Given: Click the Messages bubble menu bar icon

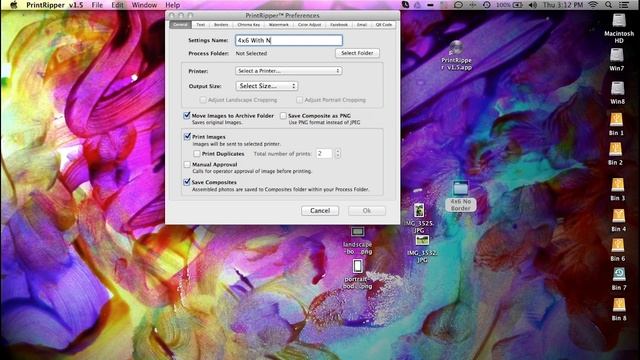Looking at the screenshot, I should [458, 5].
